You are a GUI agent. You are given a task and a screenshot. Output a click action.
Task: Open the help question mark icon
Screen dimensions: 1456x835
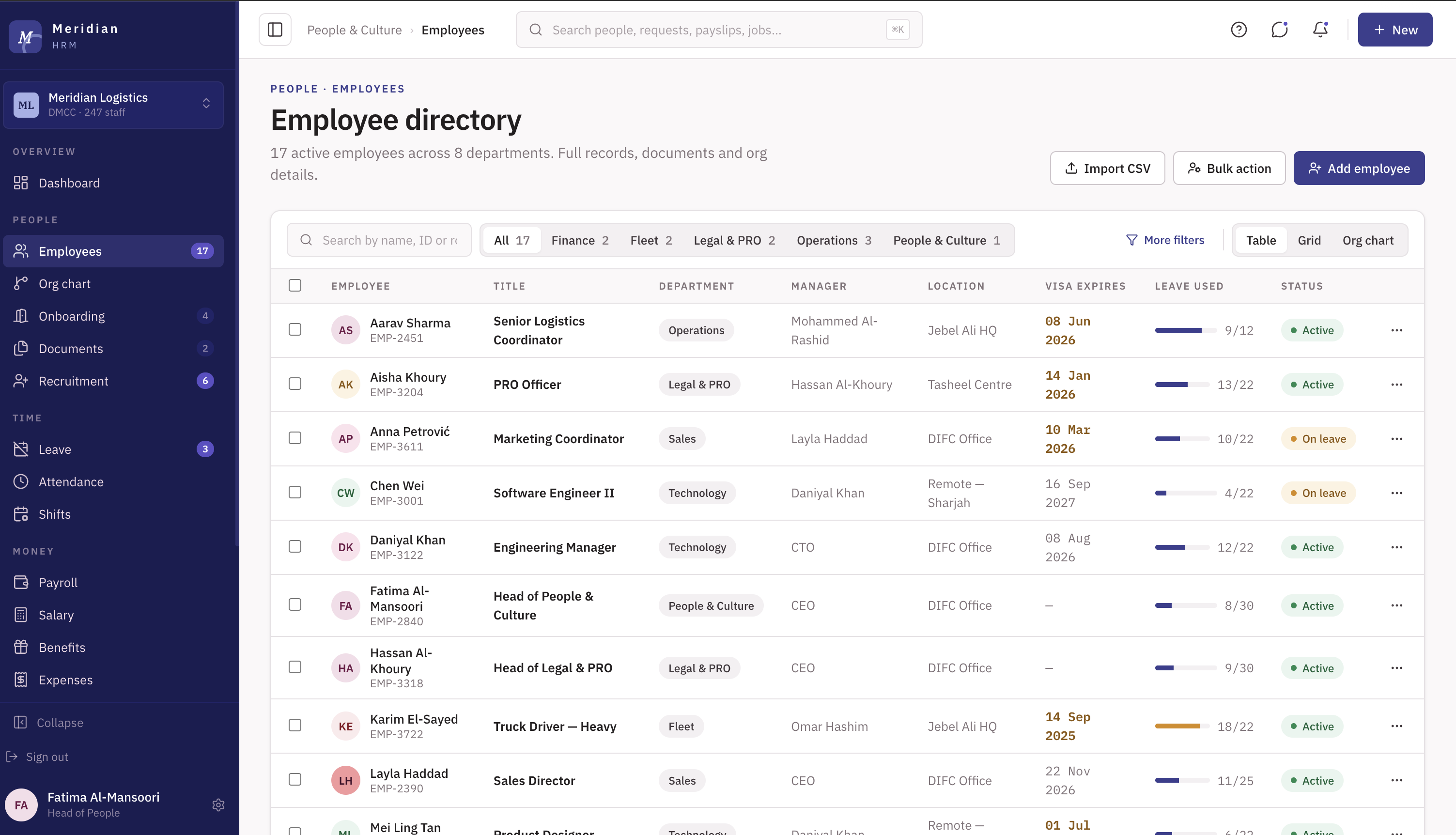(1239, 30)
